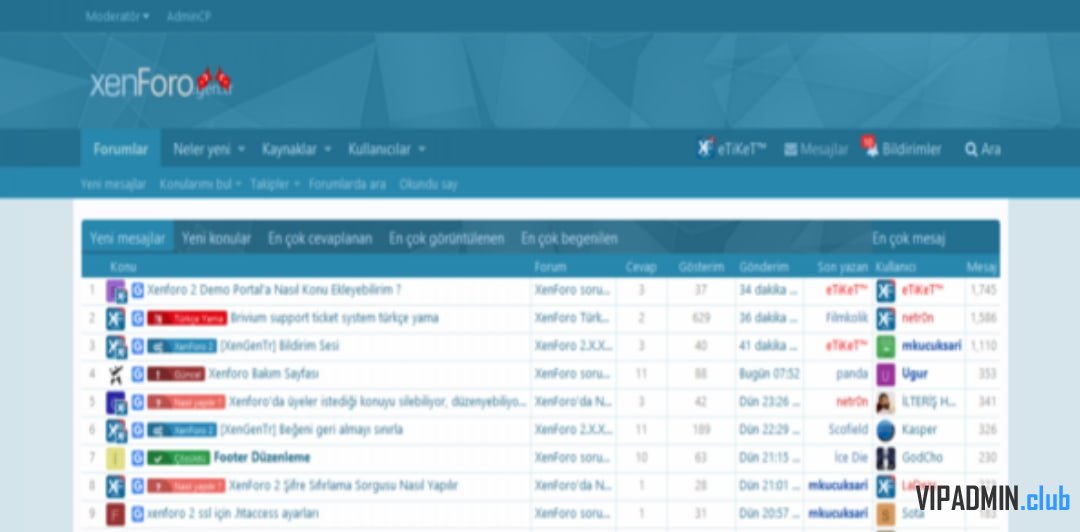The height and width of the screenshot is (532, 1080).
Task: Click author avatar of Xenforo Bakım Sayfası thread
Action: (116, 374)
